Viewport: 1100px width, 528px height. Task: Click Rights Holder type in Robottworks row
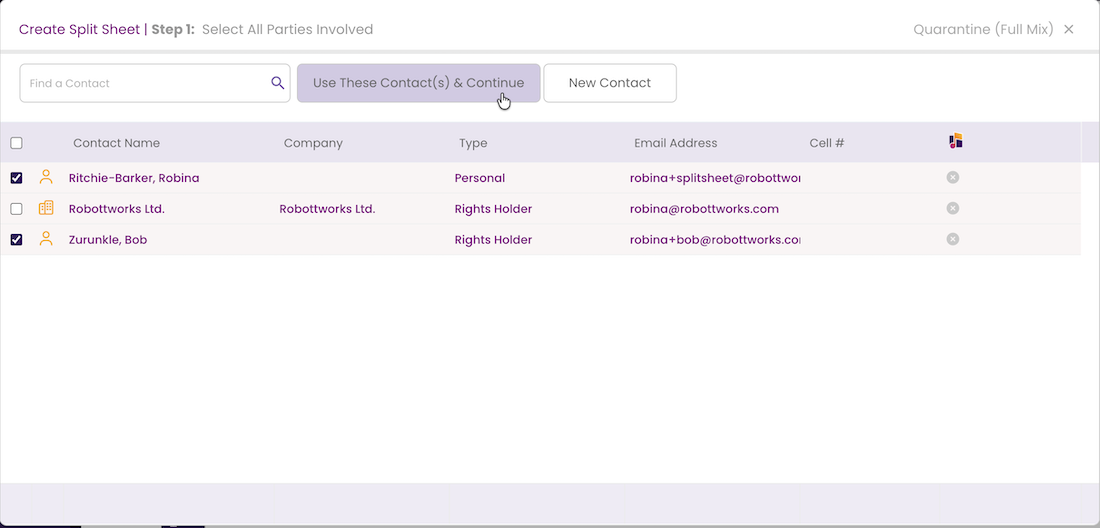(x=493, y=209)
